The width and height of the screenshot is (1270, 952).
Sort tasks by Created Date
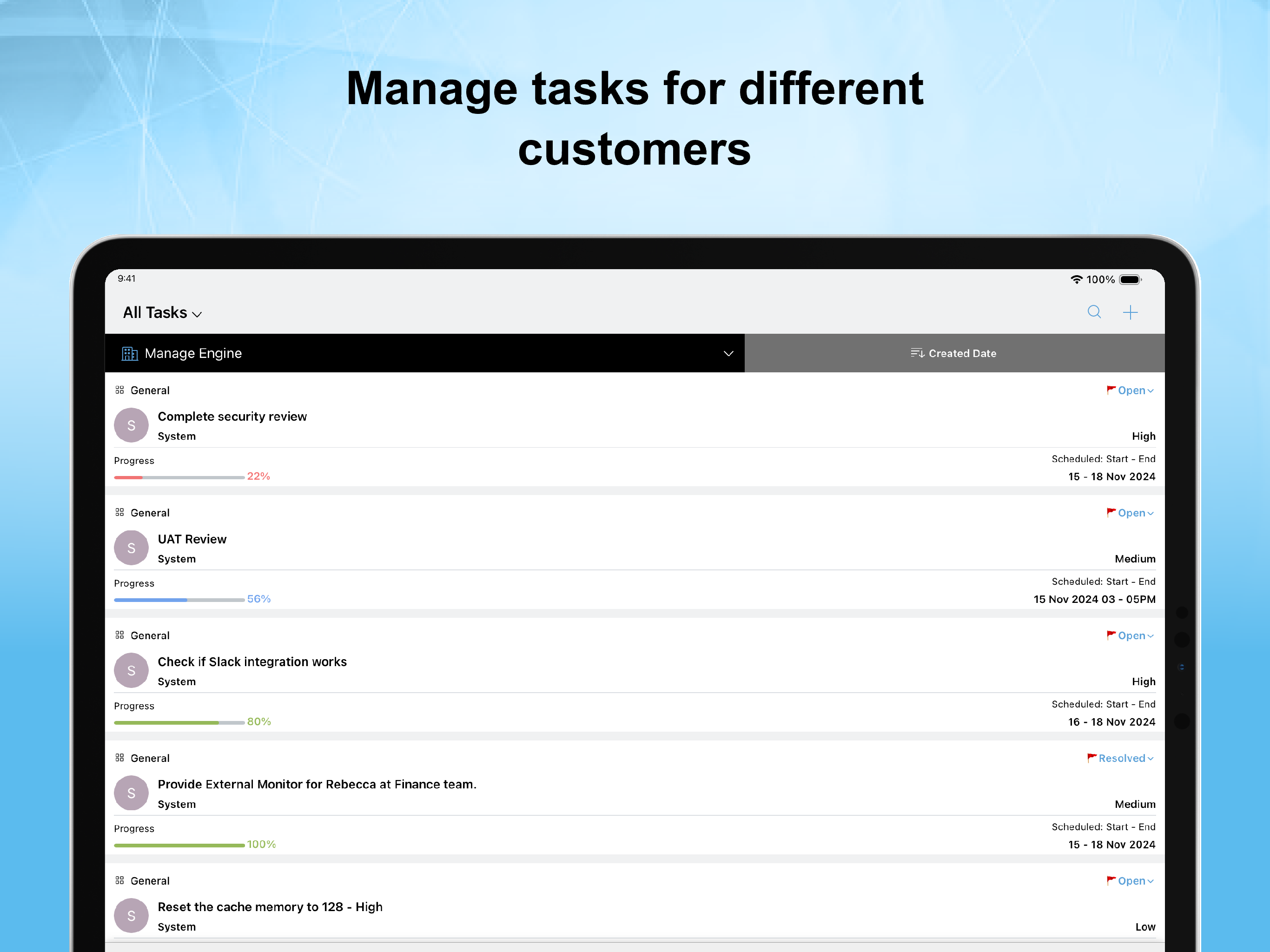pyautogui.click(x=954, y=353)
